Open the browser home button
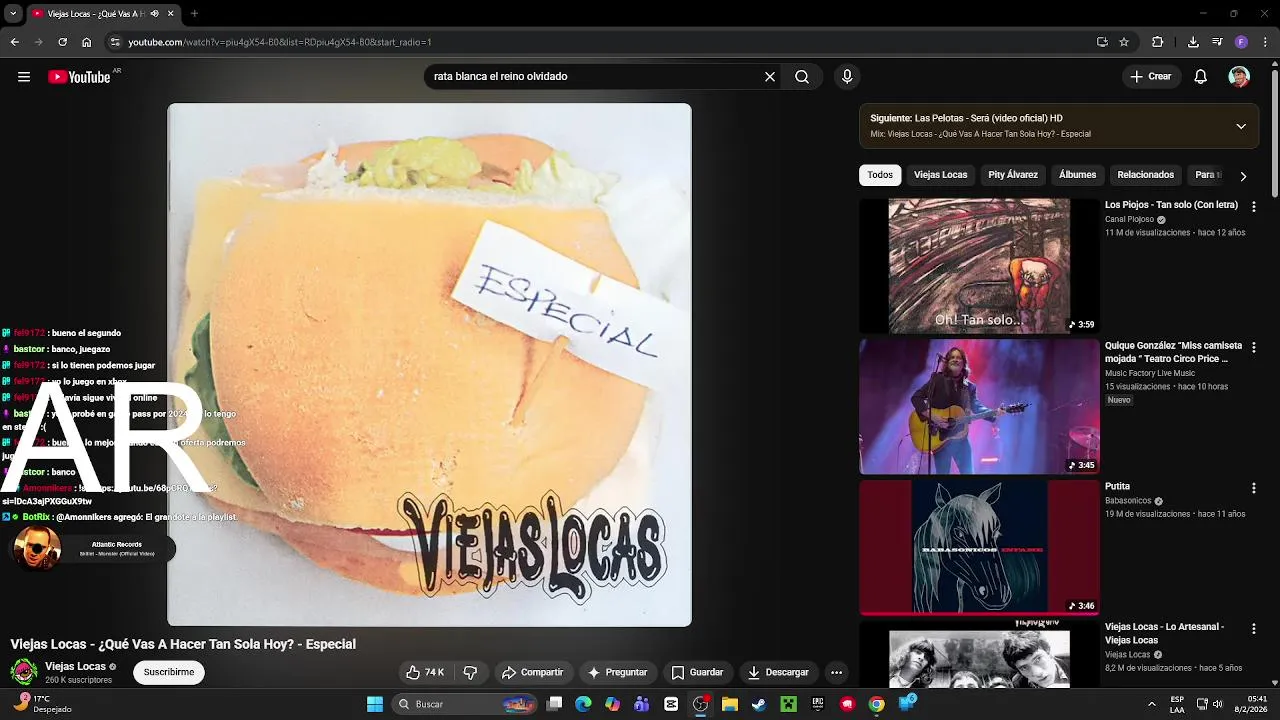This screenshot has width=1280, height=720. coord(87,42)
